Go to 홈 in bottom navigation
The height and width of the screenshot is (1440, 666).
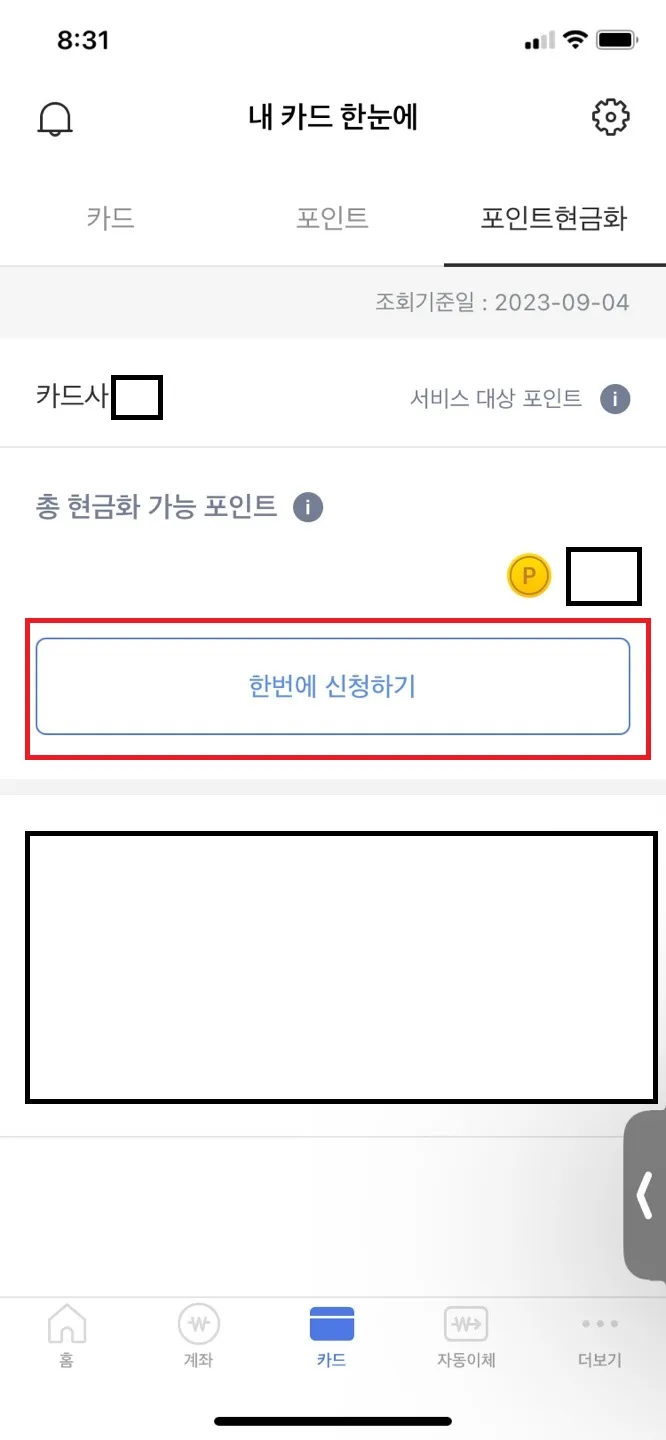[x=66, y=1336]
